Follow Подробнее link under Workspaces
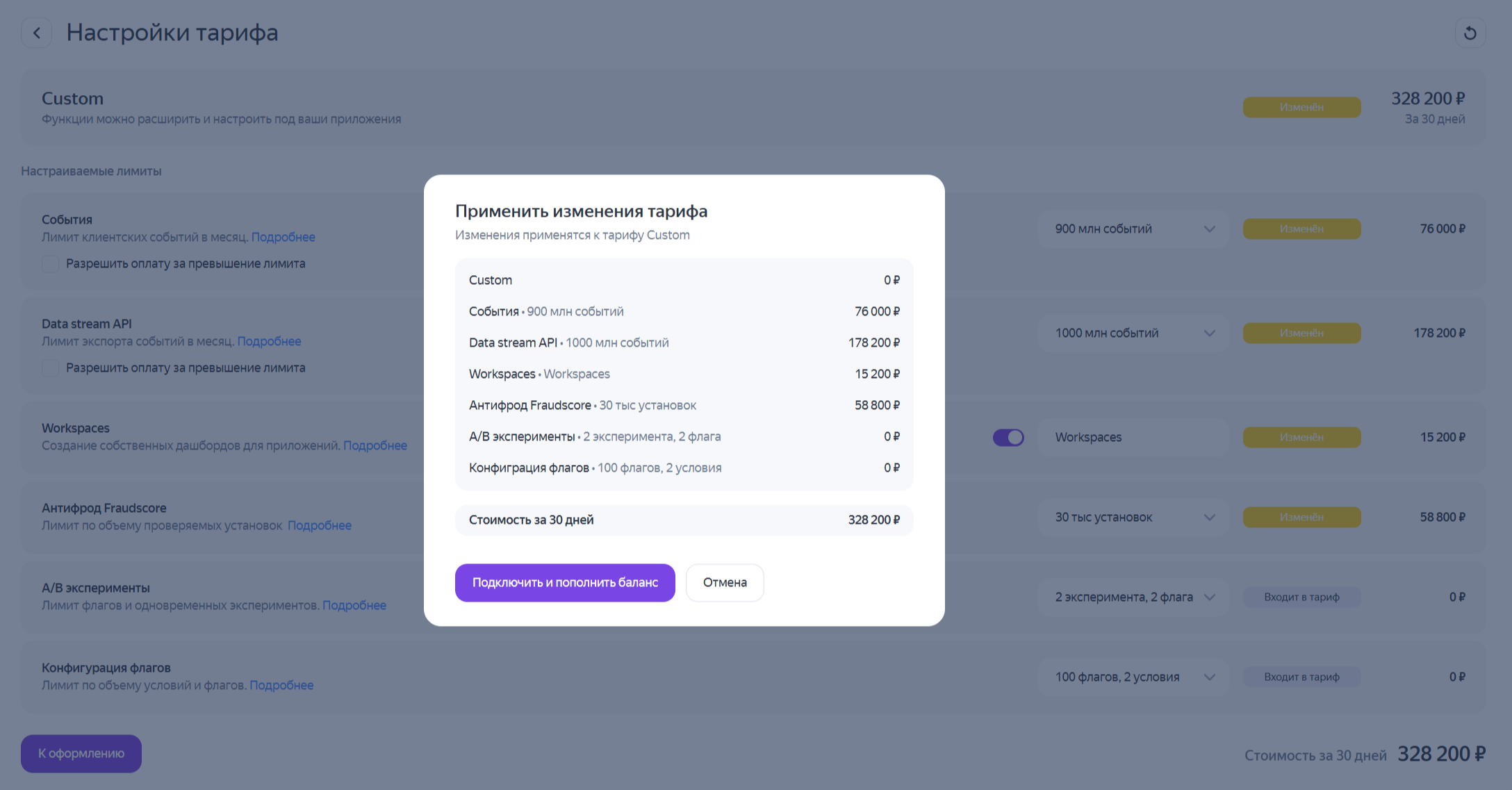Screen dimensions: 1512x790 point(375,446)
